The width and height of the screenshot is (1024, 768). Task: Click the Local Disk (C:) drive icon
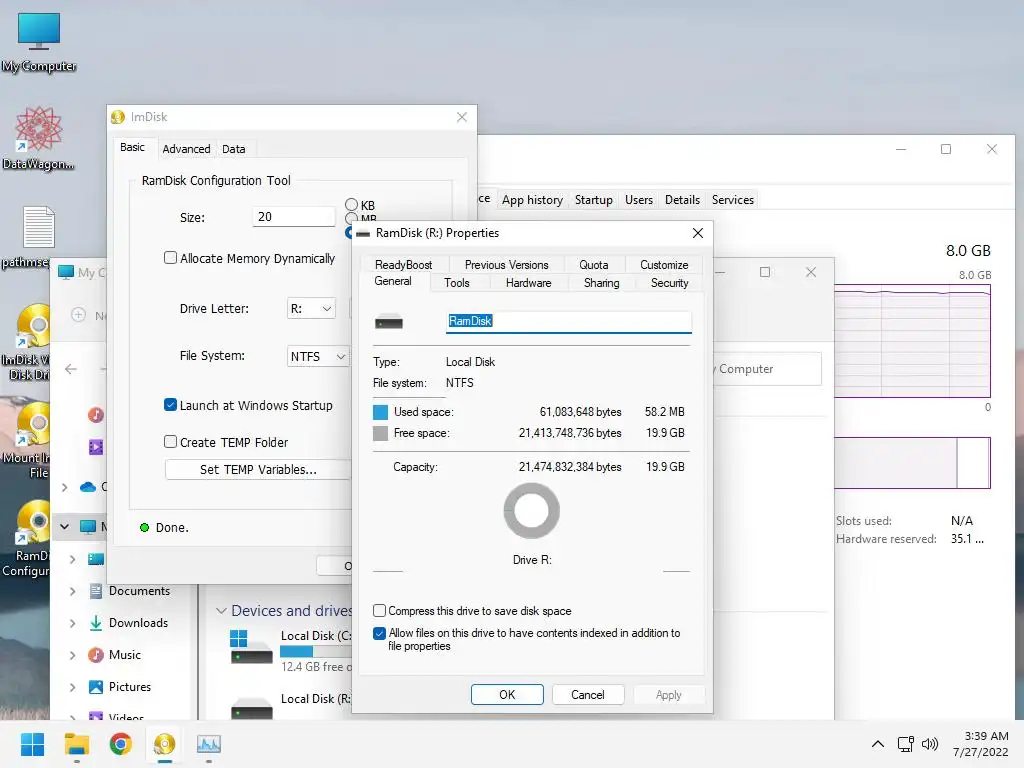click(x=251, y=648)
